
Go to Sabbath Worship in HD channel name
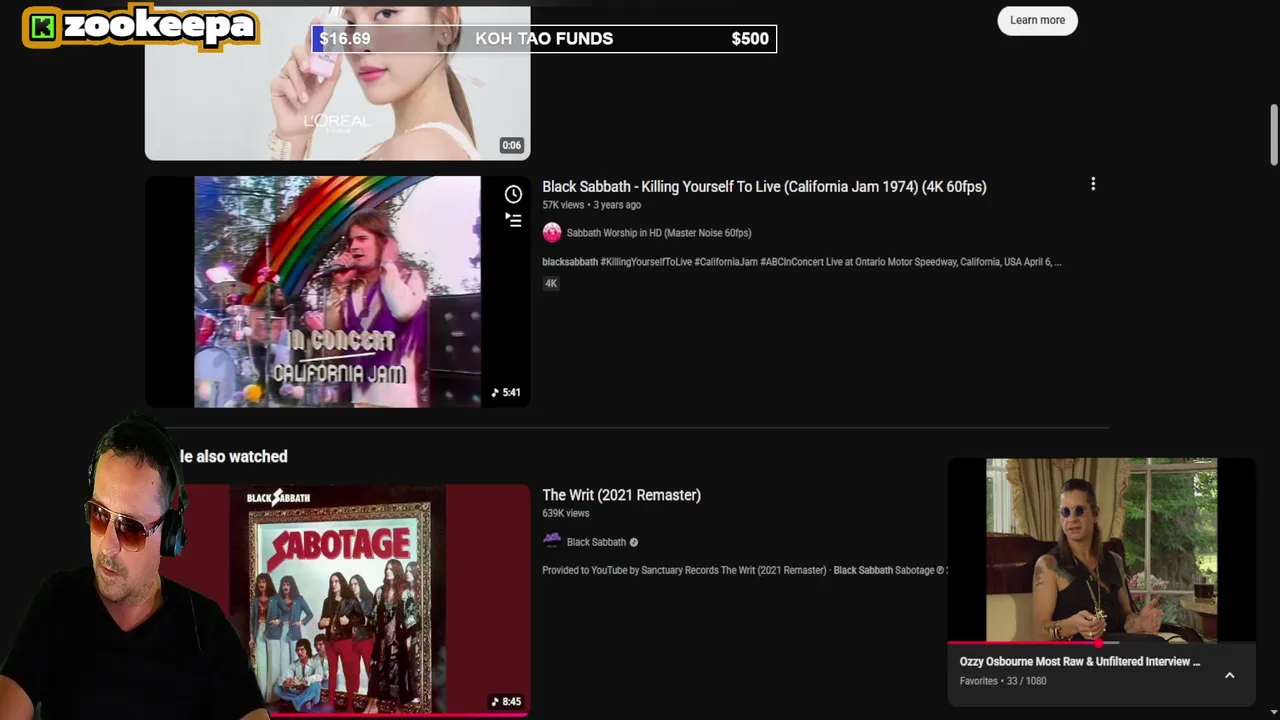tap(659, 233)
